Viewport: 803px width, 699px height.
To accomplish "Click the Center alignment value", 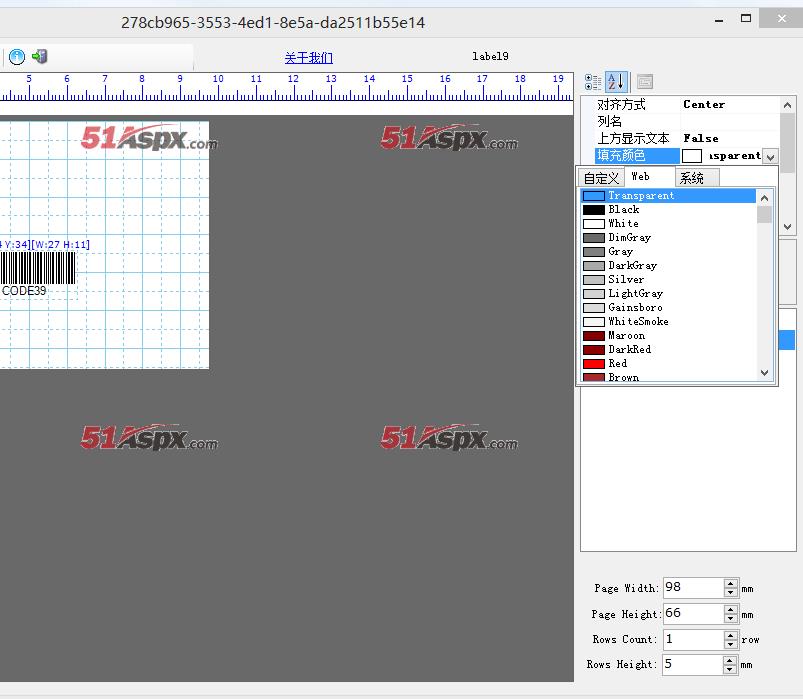I will (x=704, y=104).
